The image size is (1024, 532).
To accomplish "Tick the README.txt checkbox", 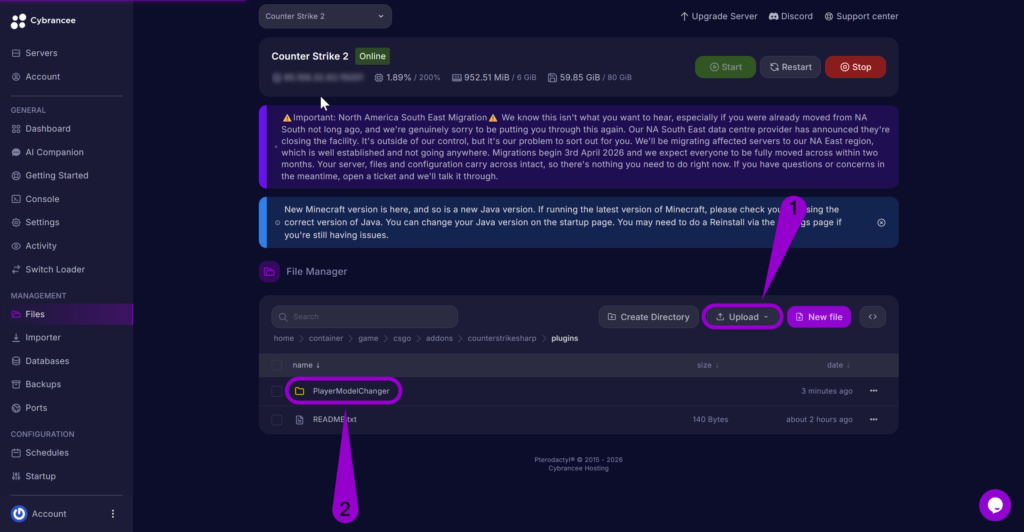I will [x=277, y=420].
